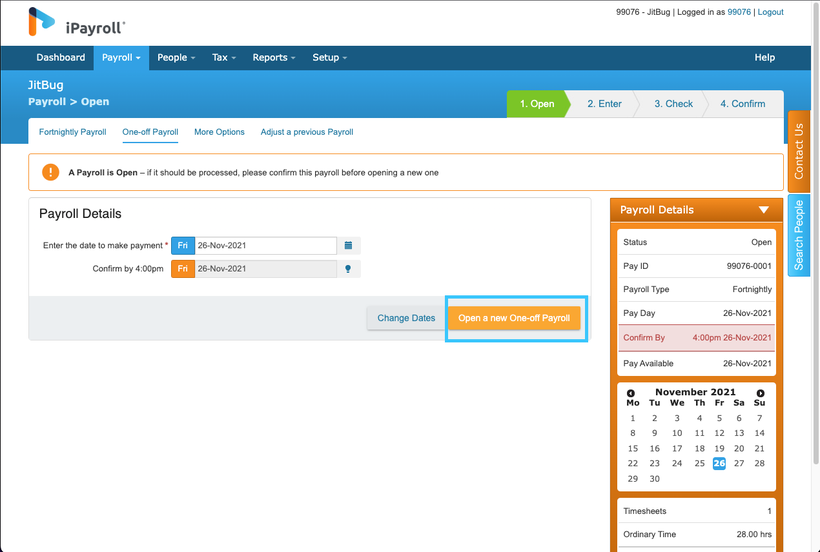This screenshot has height=552, width=820.
Task: Select highlighted 26 in November calendar
Action: click(x=719, y=463)
